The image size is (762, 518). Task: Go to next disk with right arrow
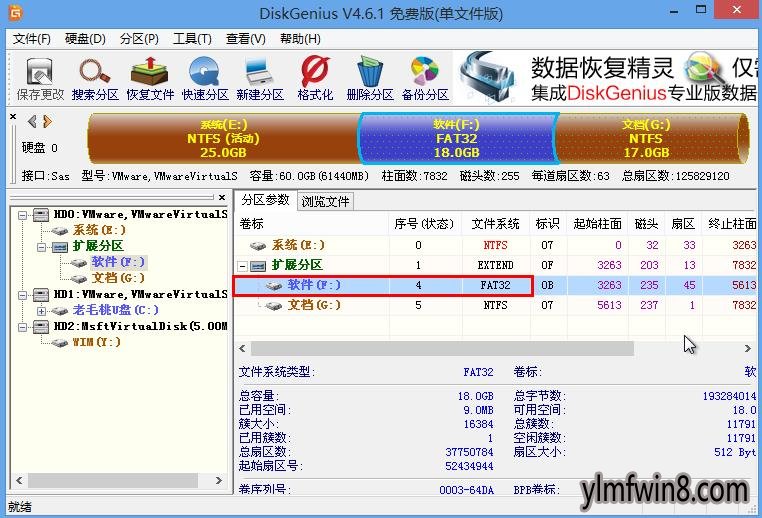[x=46, y=121]
